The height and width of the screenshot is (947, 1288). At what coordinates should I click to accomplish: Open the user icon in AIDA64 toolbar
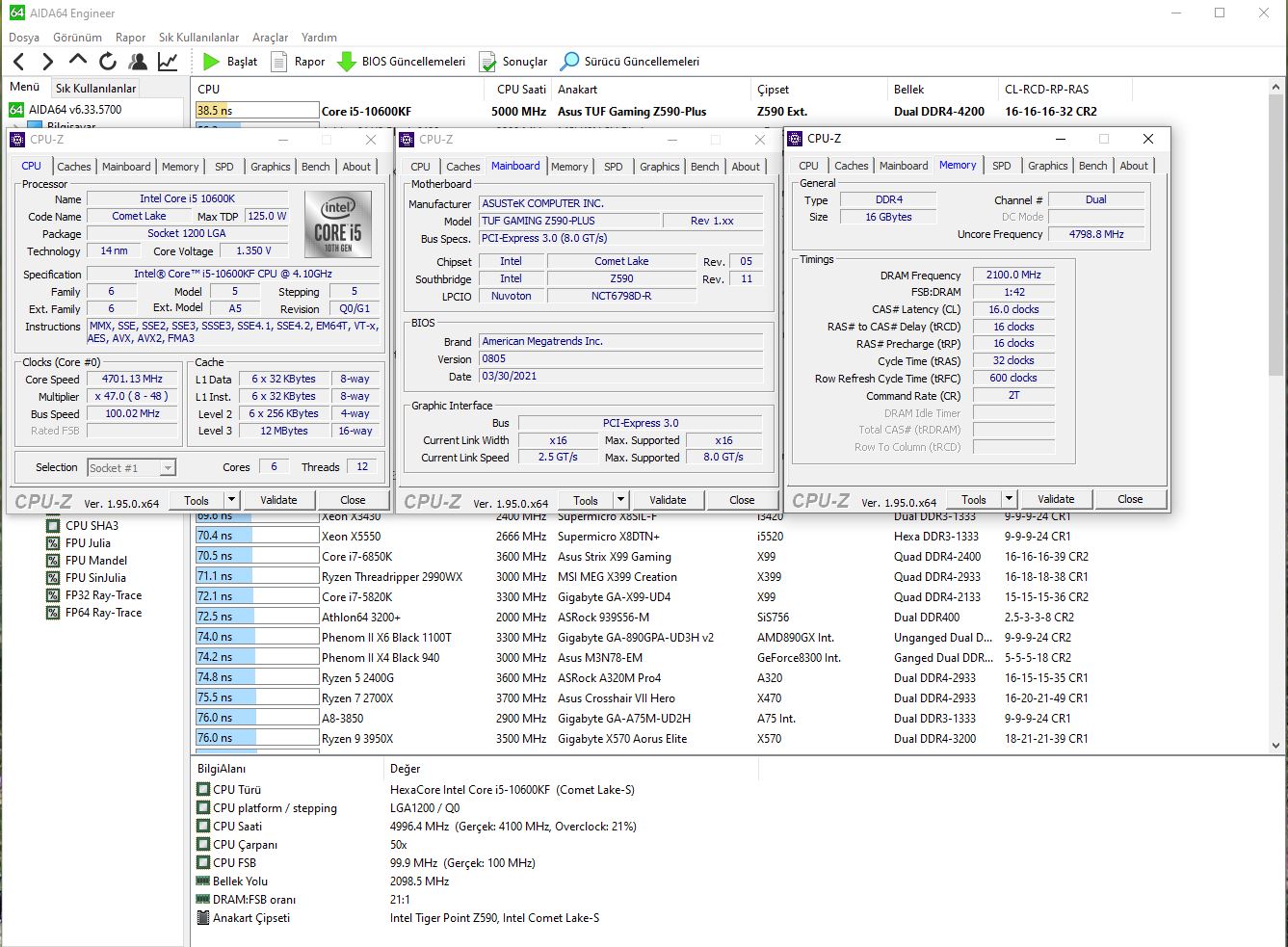[x=138, y=62]
